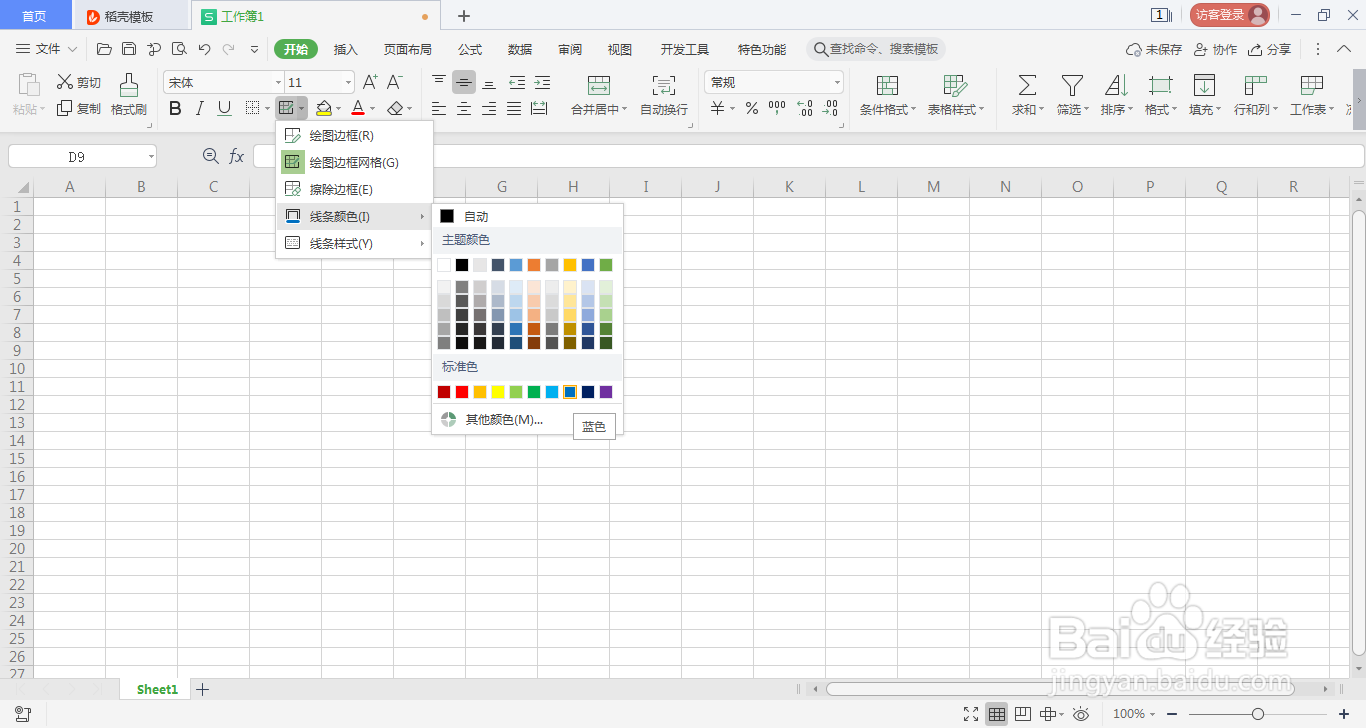Click the Copy (复制) icon
Screen dimensions: 1366x728
(x=65, y=108)
